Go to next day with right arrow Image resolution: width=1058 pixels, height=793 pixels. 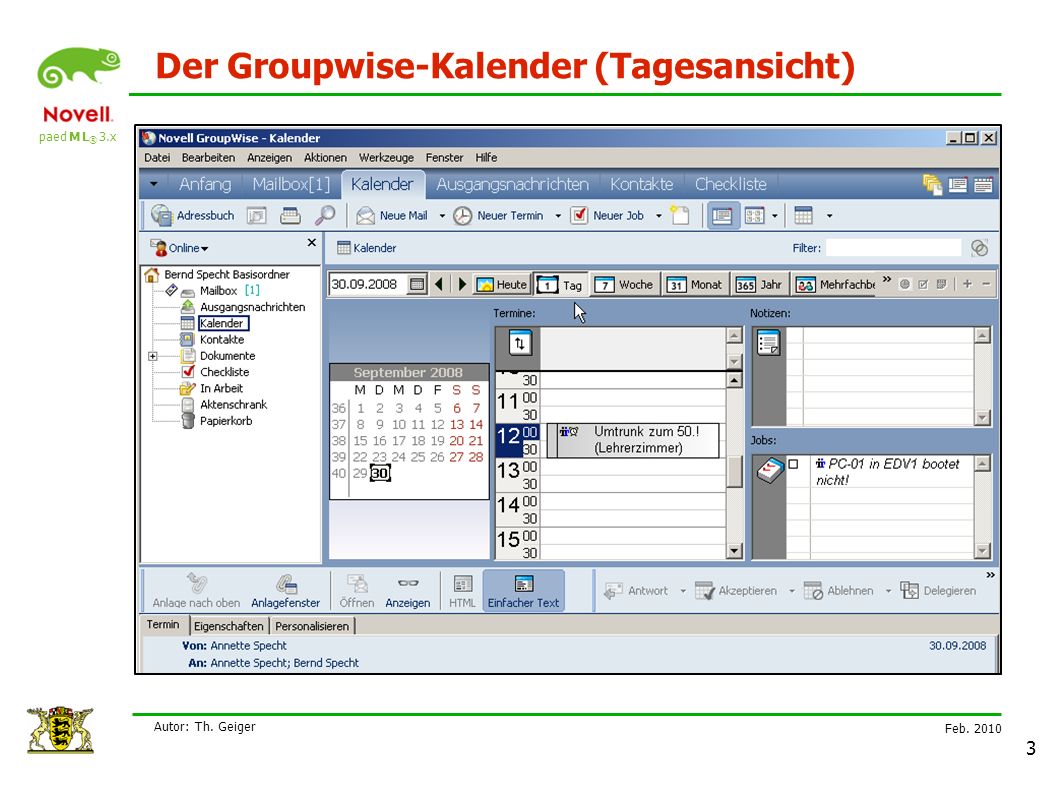[462, 284]
